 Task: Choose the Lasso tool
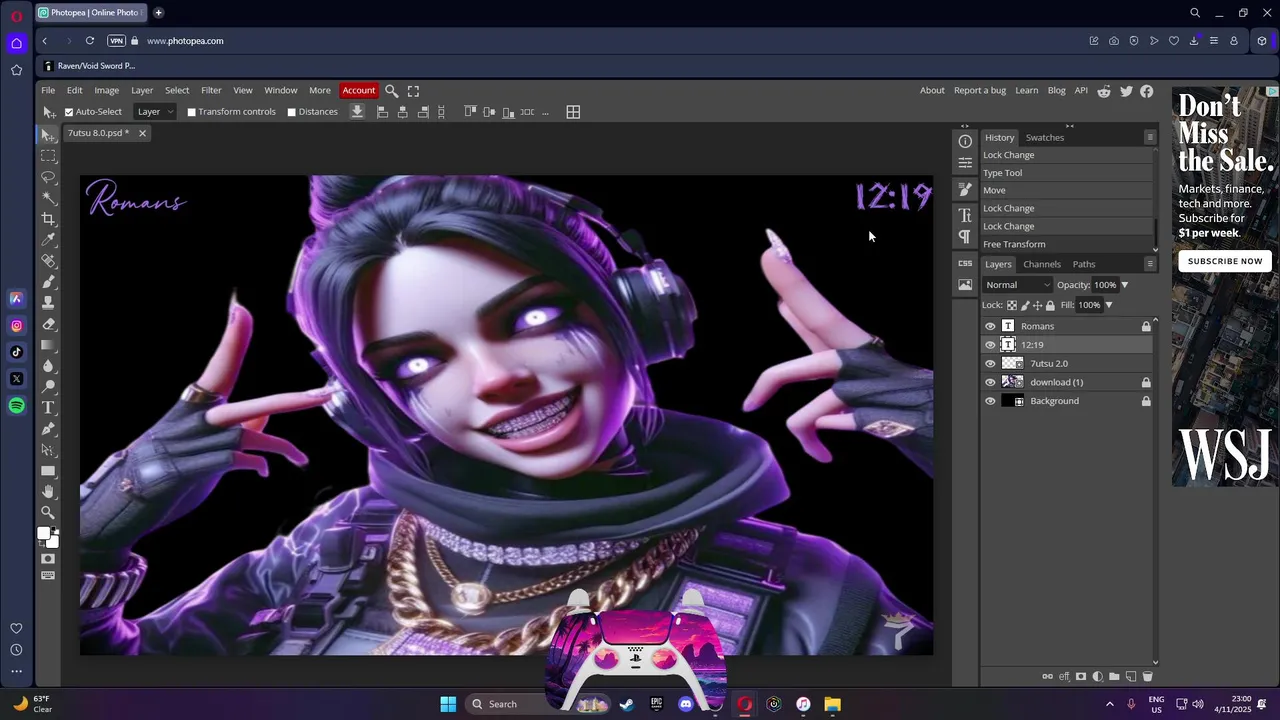pos(48,177)
